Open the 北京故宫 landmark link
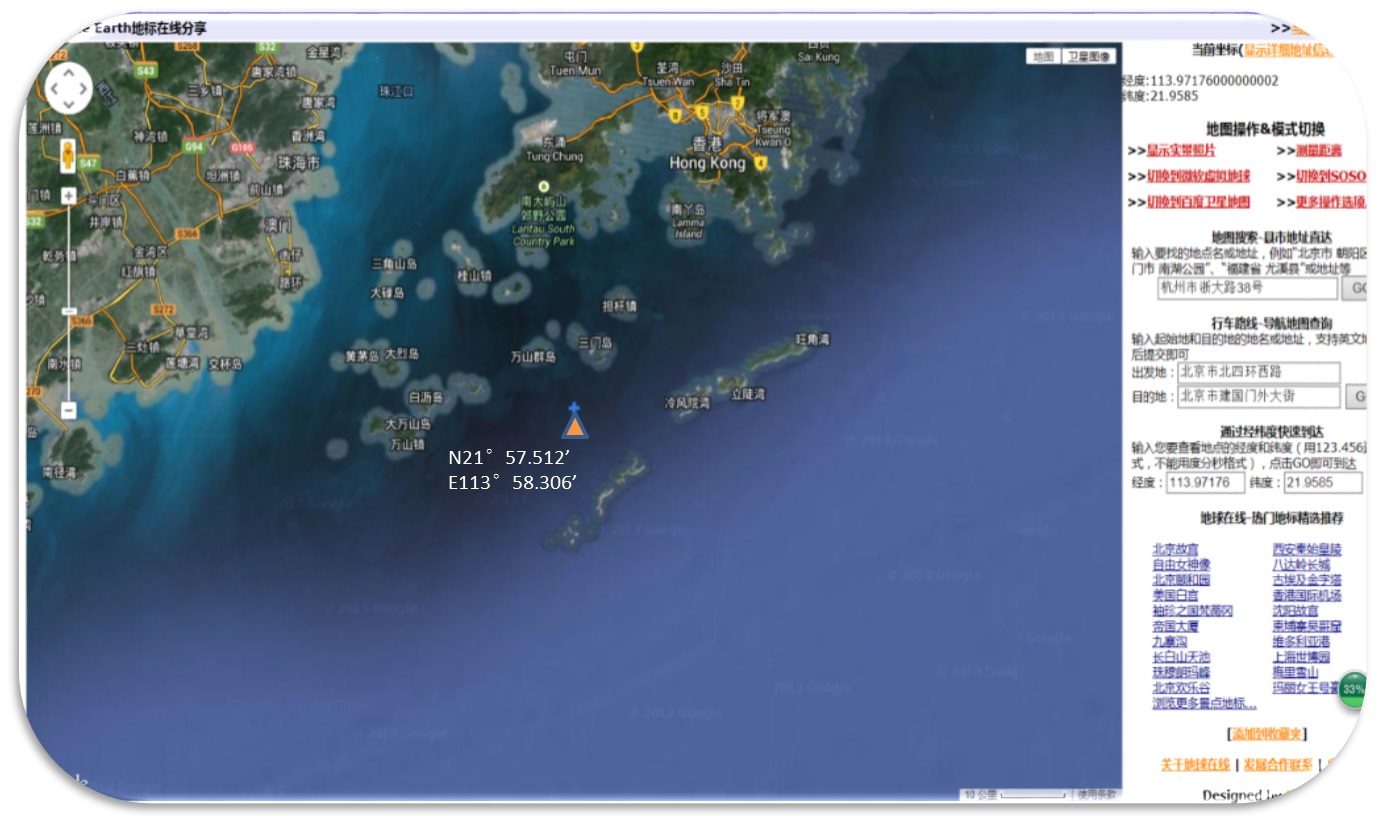Viewport: 1378px width, 824px height. pos(1174,549)
